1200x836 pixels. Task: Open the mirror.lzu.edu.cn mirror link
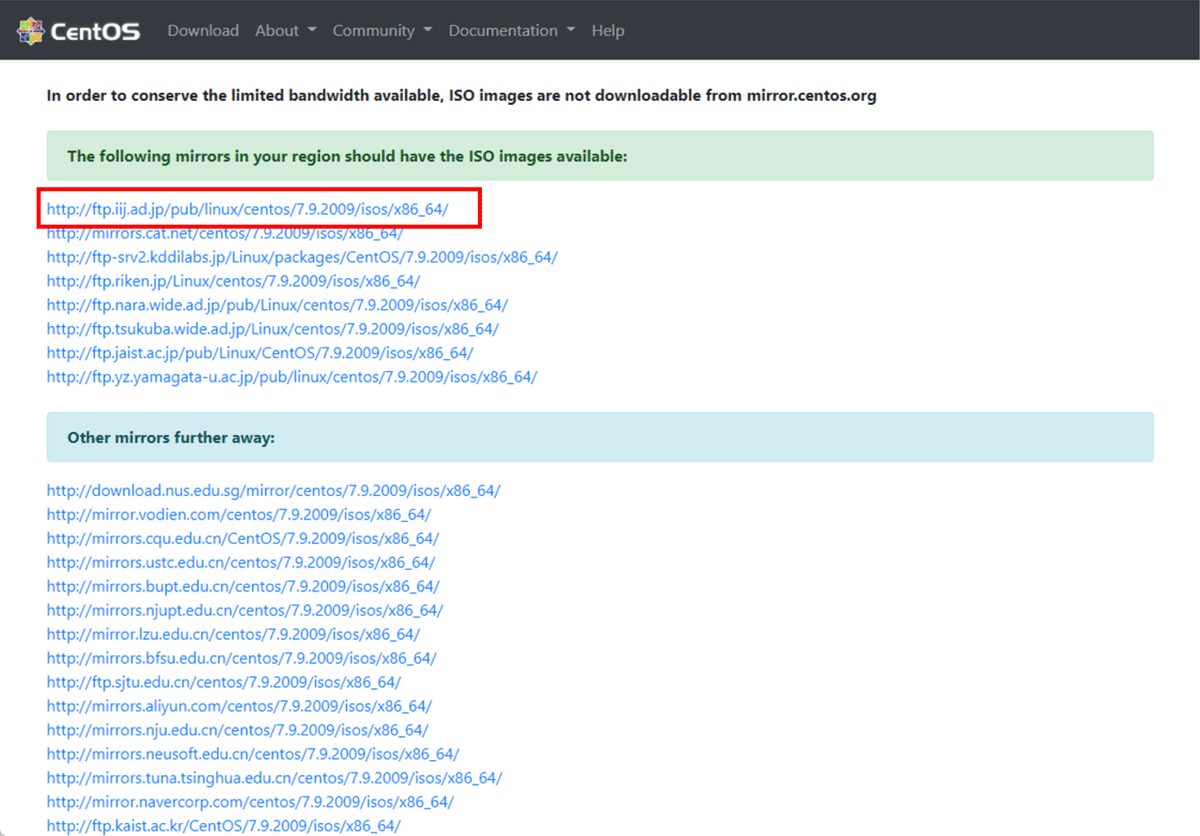coord(234,635)
